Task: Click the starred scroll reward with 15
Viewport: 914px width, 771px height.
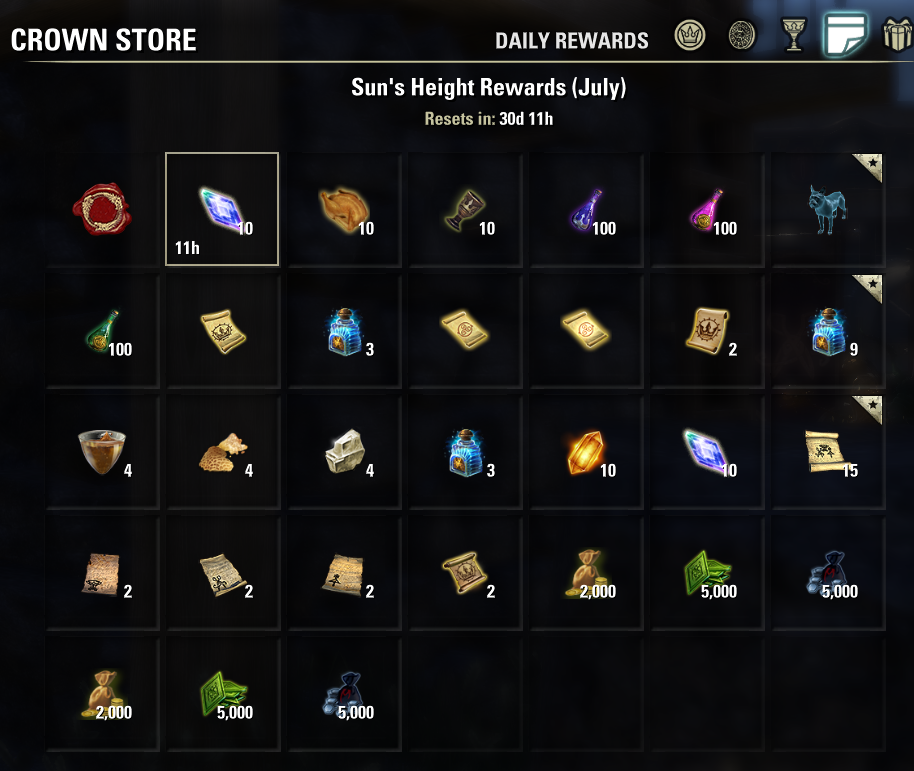Action: (828, 452)
